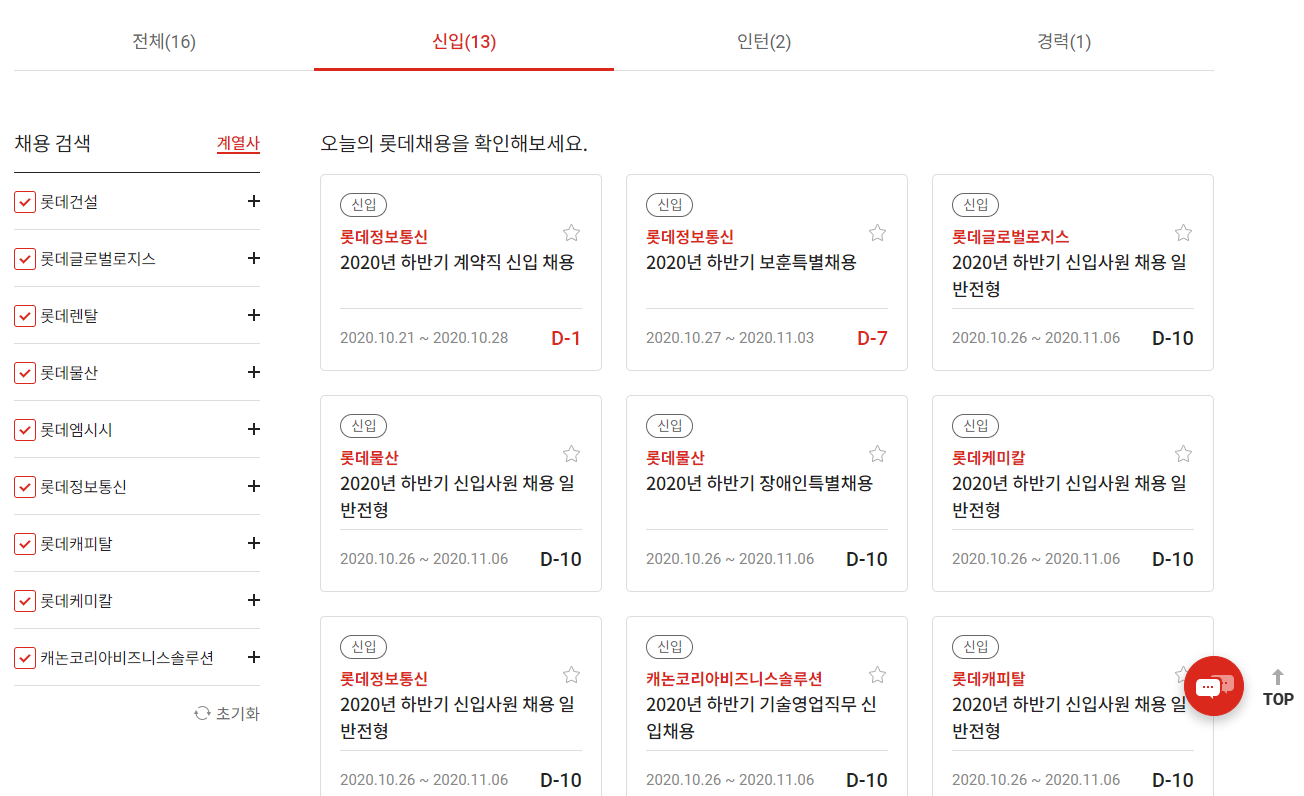Open the 인턴(2) tab

[764, 42]
